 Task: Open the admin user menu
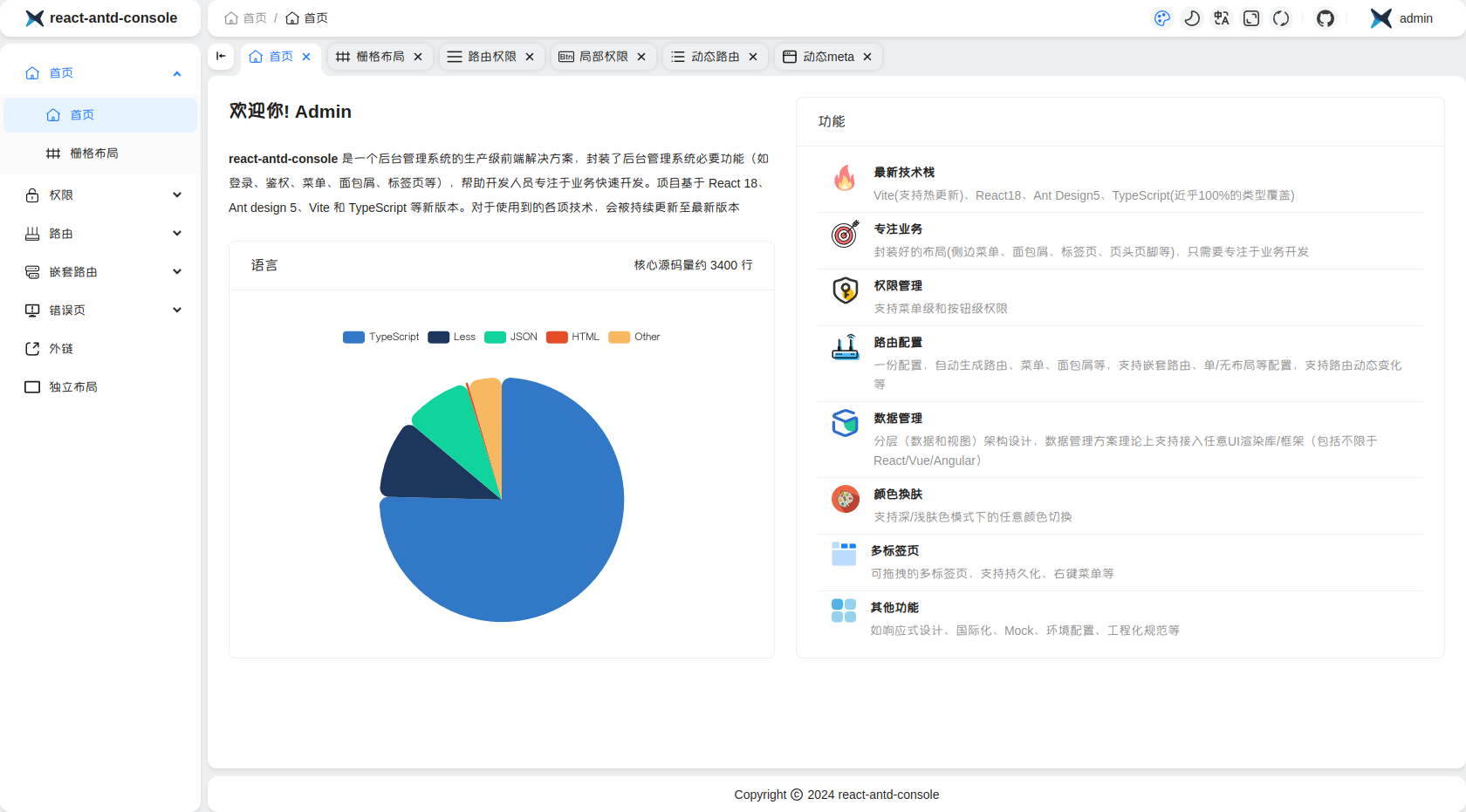pyautogui.click(x=1401, y=18)
